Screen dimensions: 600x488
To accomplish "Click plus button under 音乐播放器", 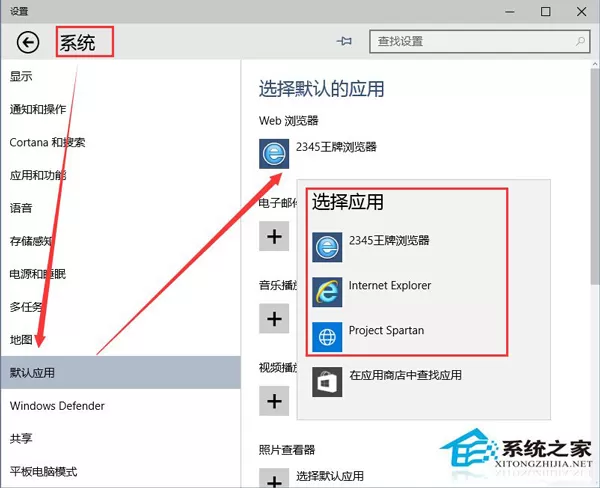I will coord(274,318).
